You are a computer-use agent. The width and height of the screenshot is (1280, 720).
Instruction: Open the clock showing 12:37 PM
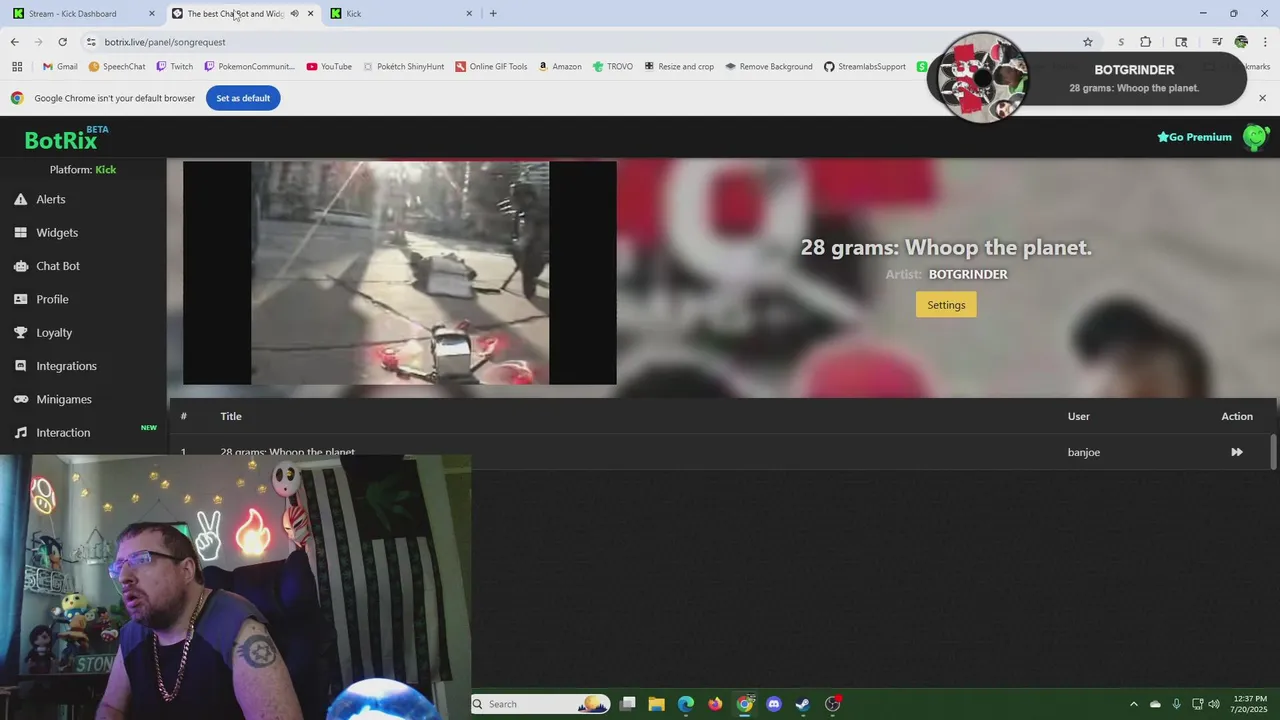[x=1249, y=704]
